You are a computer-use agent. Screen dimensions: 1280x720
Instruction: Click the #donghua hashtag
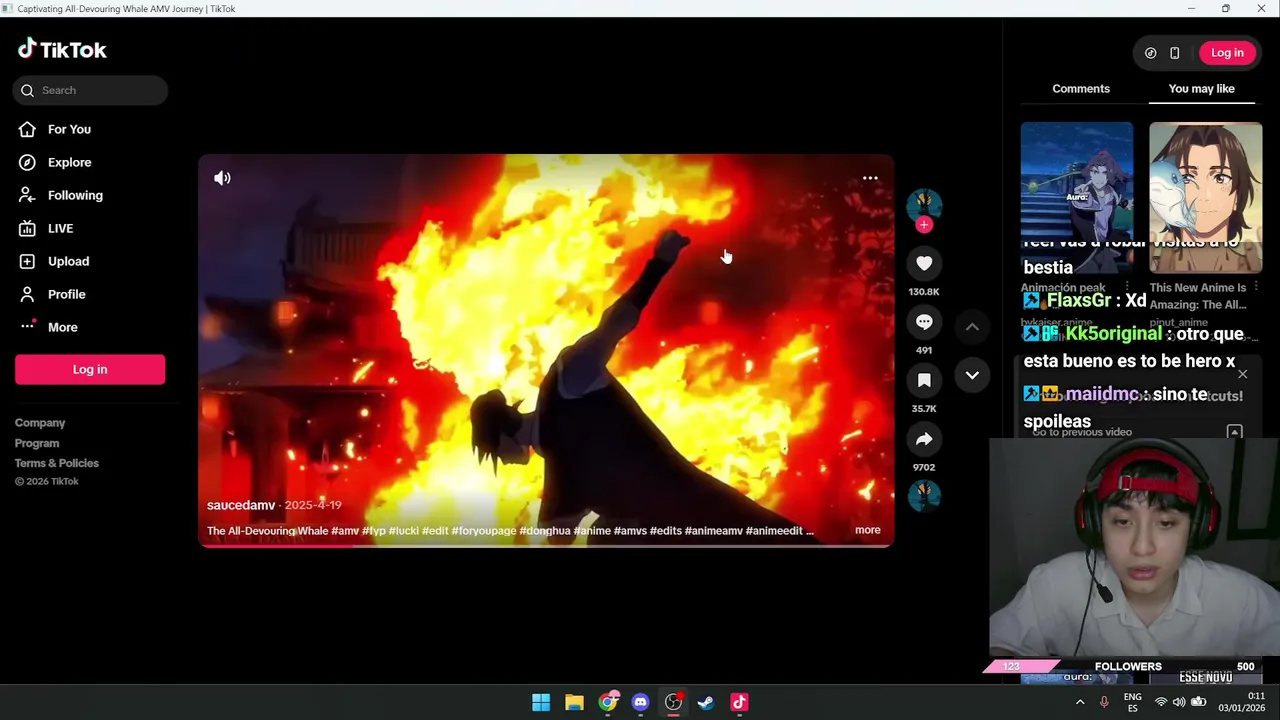click(545, 531)
